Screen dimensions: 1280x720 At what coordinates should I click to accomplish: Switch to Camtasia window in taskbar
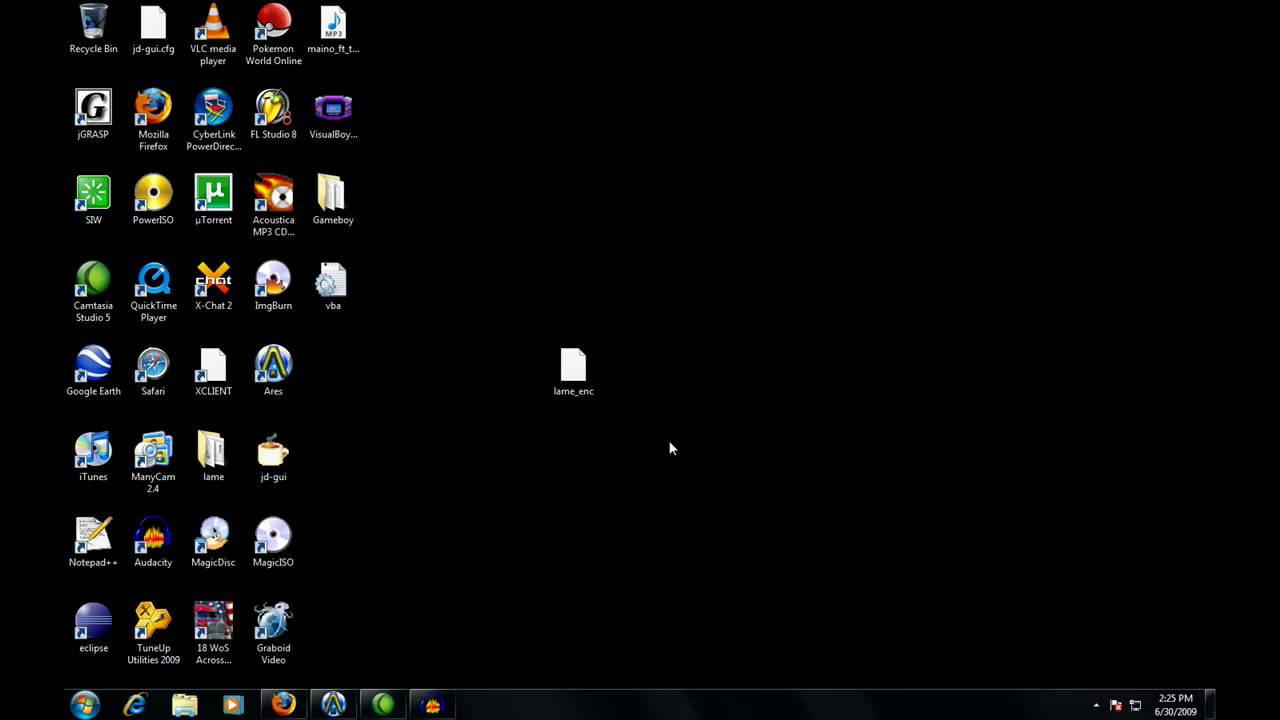(x=383, y=705)
